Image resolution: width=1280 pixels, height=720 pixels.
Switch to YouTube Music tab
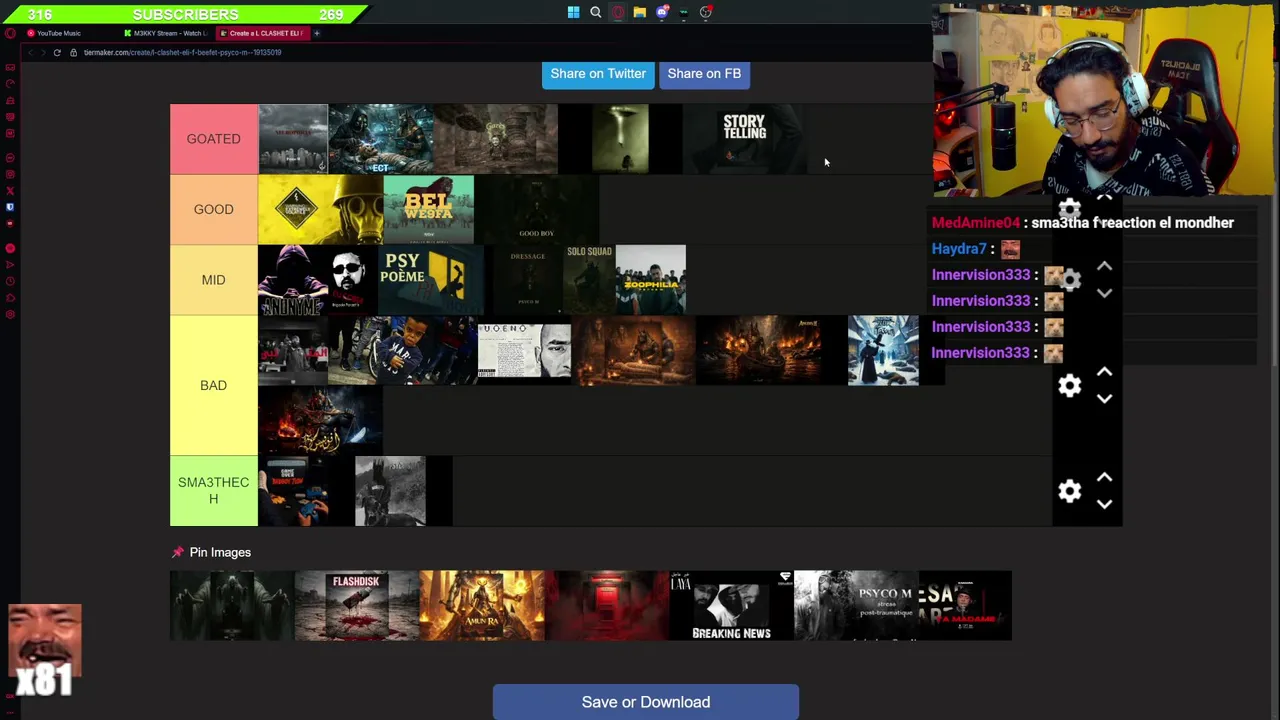(60, 33)
